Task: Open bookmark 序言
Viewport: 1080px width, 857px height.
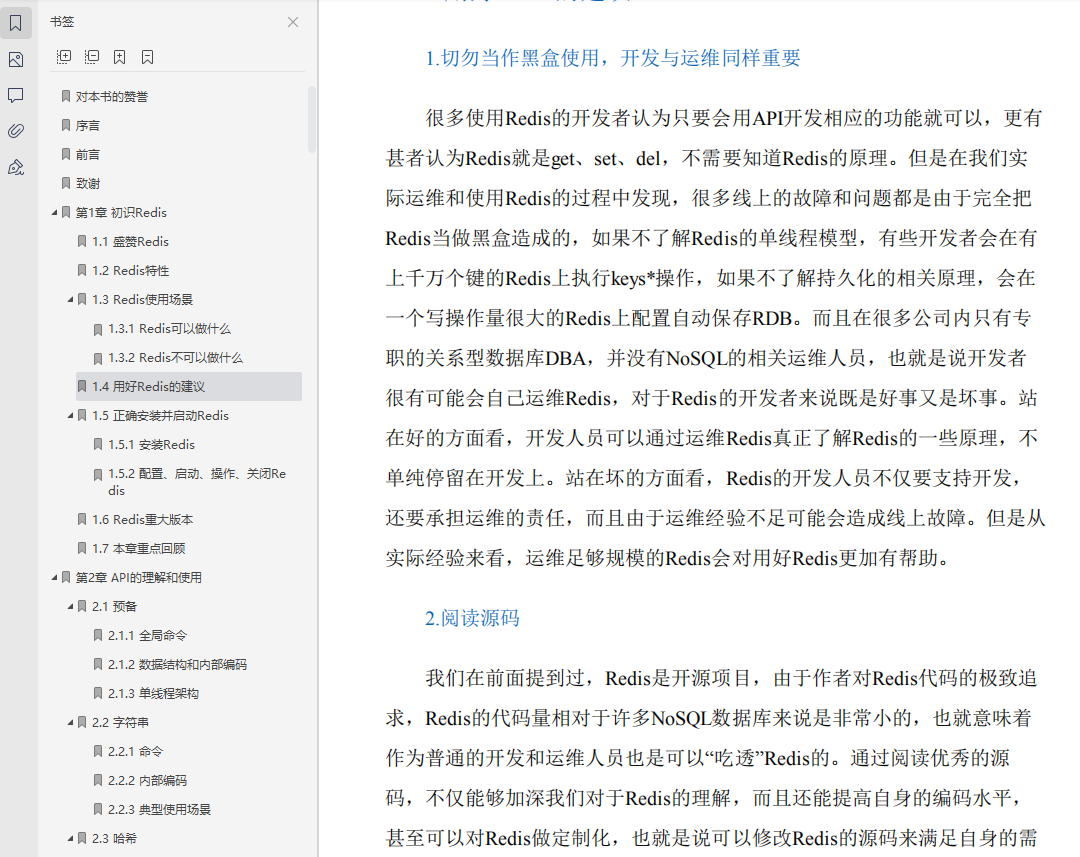Action: [87, 125]
